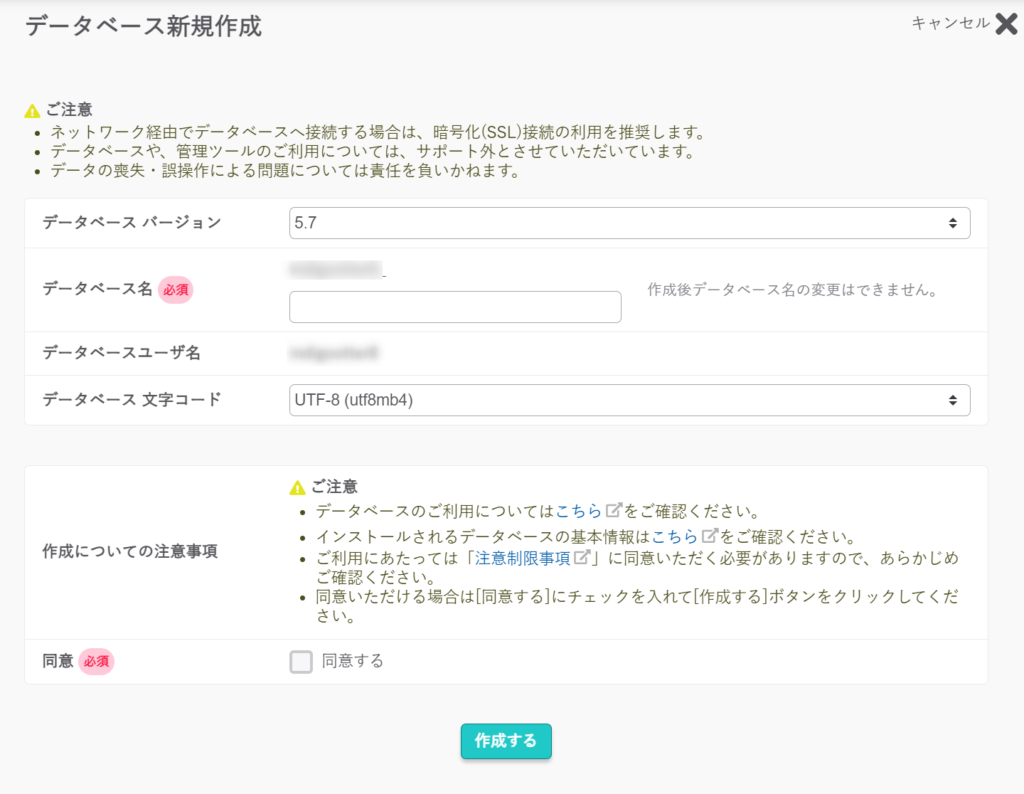Screen dimensions: 1024x794
Task: Open the first こちら link about database usage
Action: coord(579,511)
